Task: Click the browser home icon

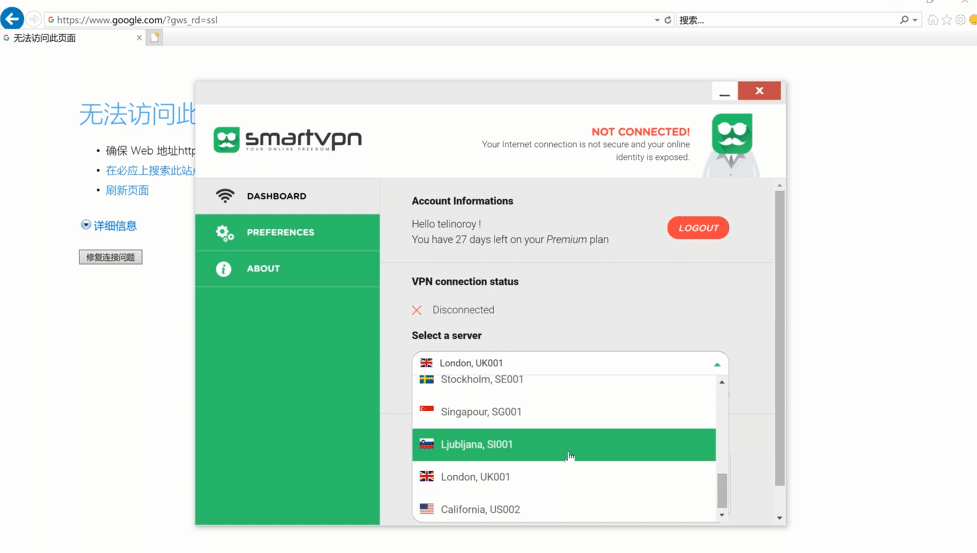Action: tap(932, 20)
